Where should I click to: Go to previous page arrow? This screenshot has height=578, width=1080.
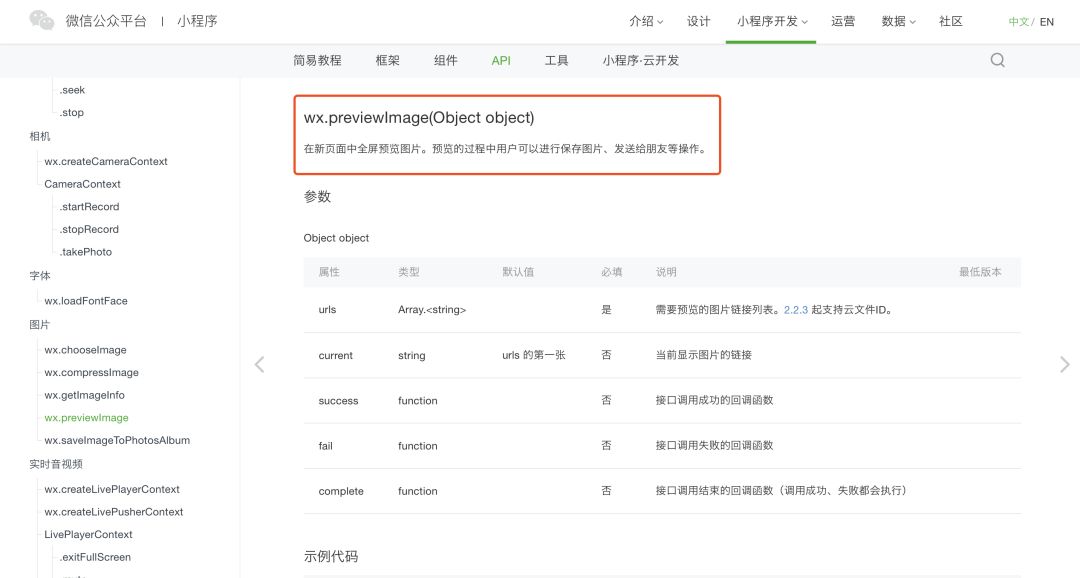(260, 364)
